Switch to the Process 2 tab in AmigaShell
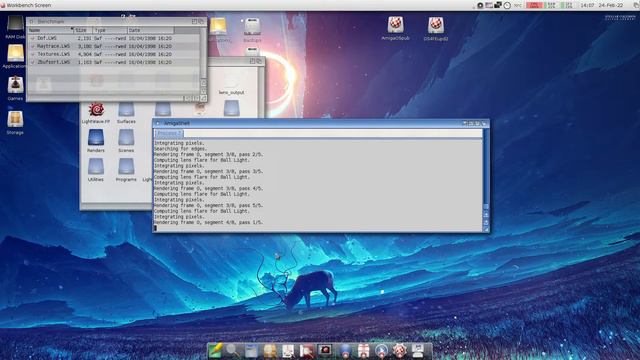Viewport: 640px width, 360px height. [169, 133]
